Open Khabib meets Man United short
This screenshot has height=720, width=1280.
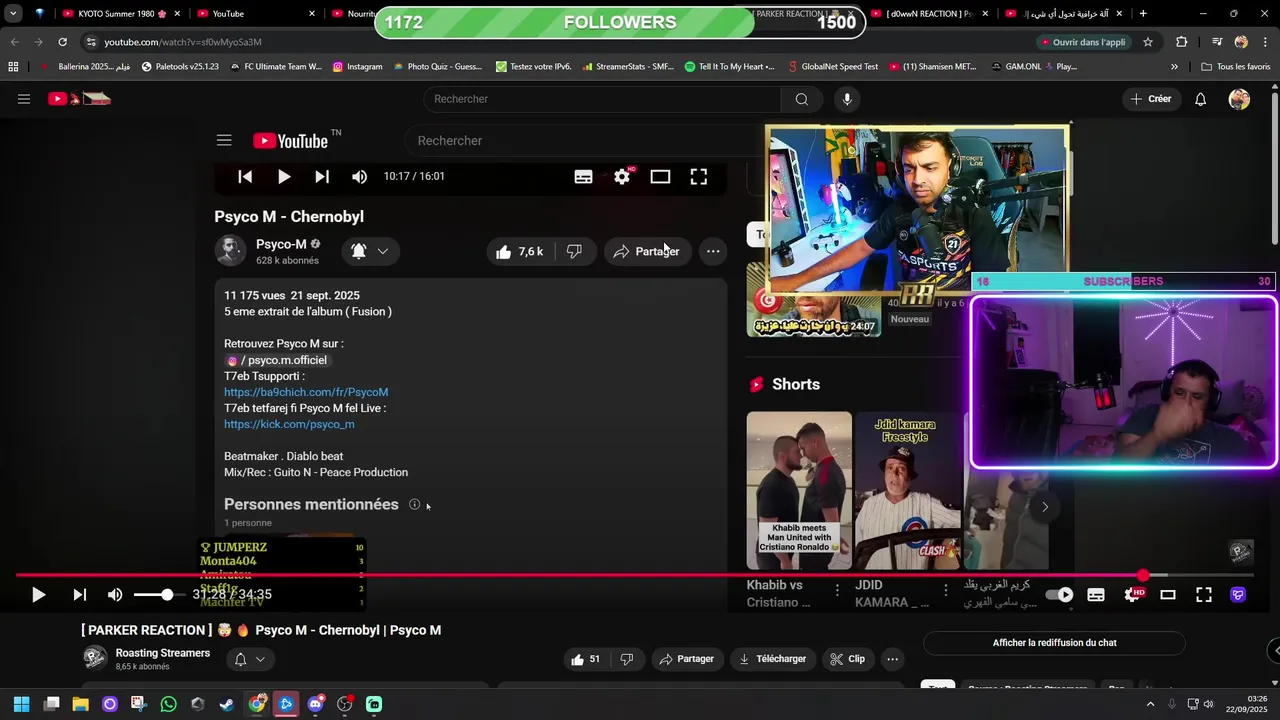click(x=799, y=490)
